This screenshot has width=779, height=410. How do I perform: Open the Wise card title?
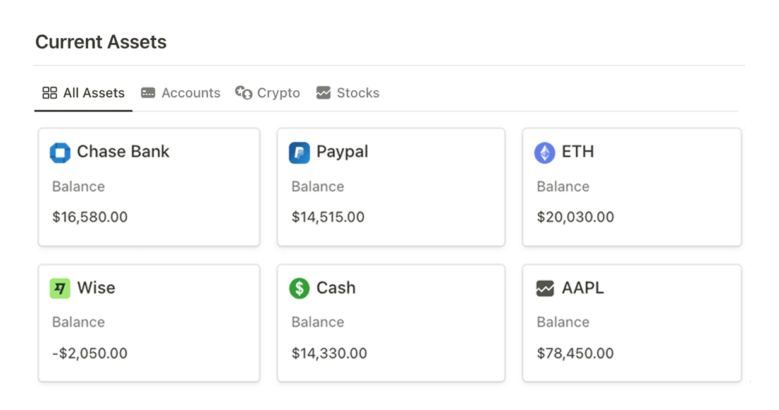point(96,288)
